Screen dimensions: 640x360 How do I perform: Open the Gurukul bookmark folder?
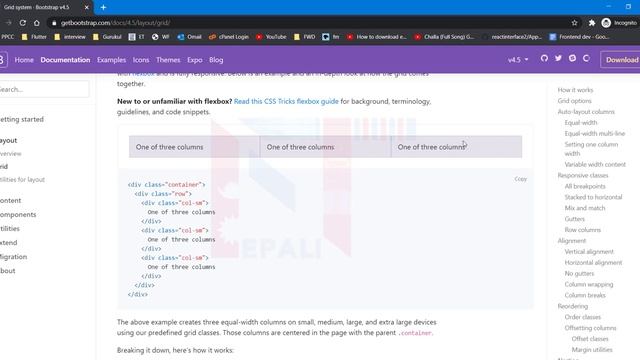[x=107, y=37]
